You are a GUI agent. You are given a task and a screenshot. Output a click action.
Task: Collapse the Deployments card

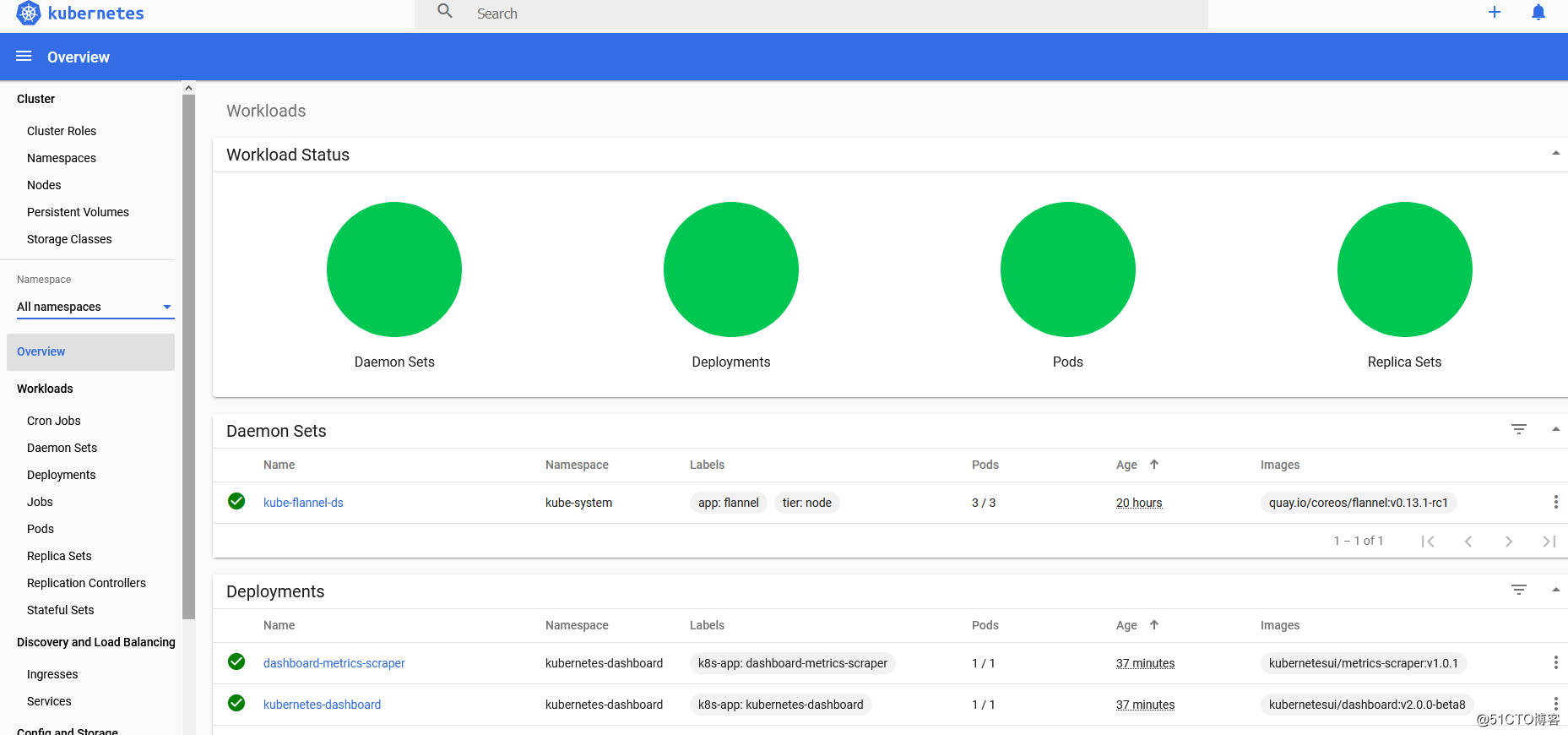(1555, 590)
